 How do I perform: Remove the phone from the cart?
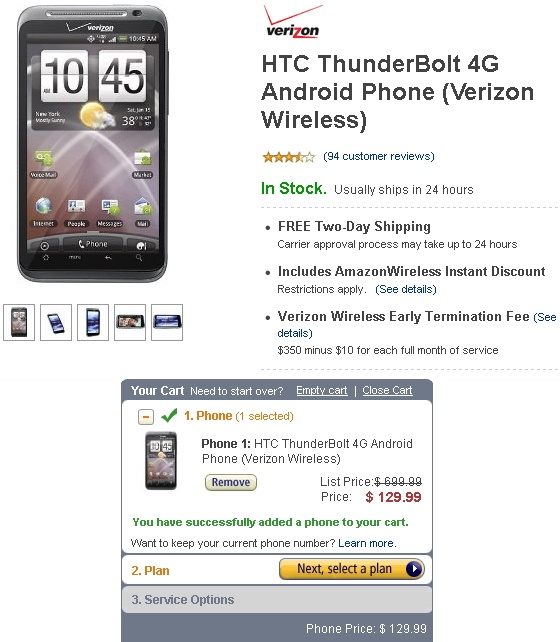coord(231,482)
